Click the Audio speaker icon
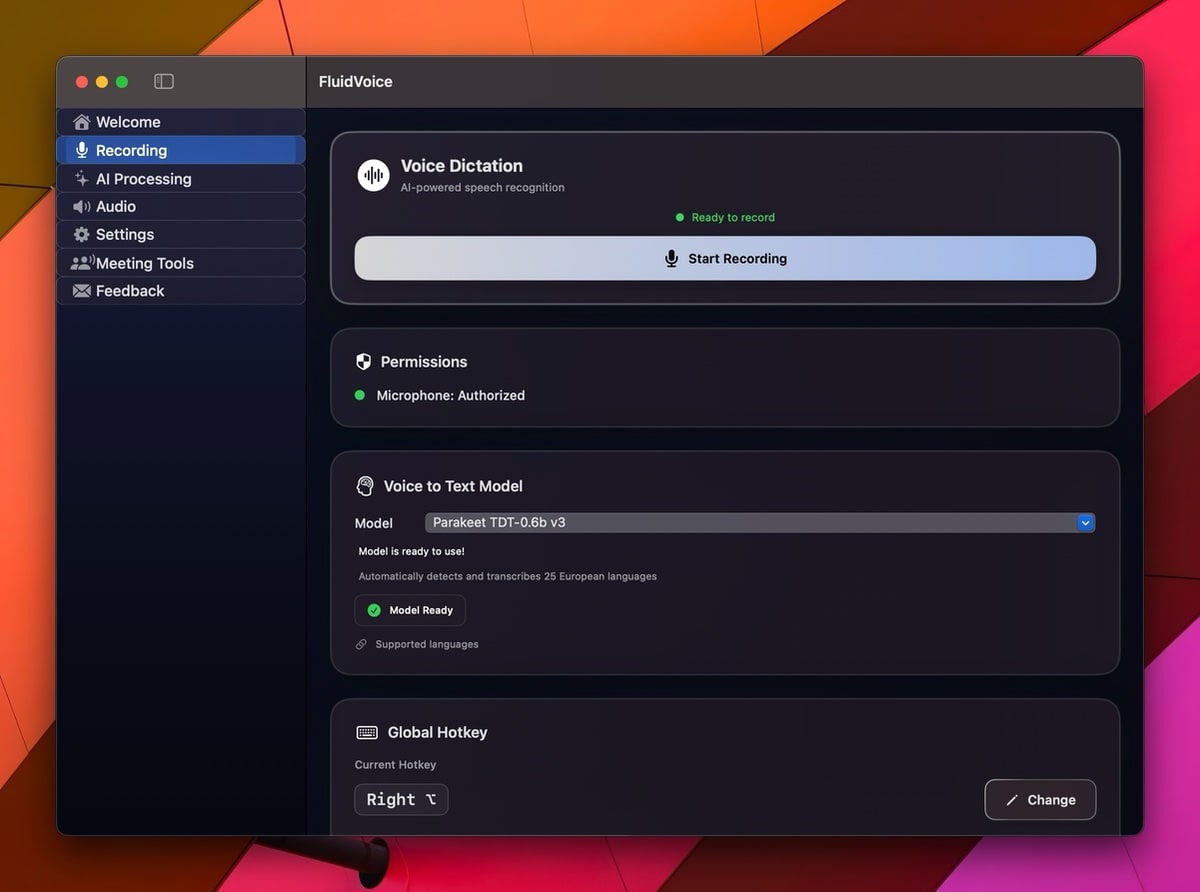This screenshot has height=892, width=1200. tap(82, 207)
